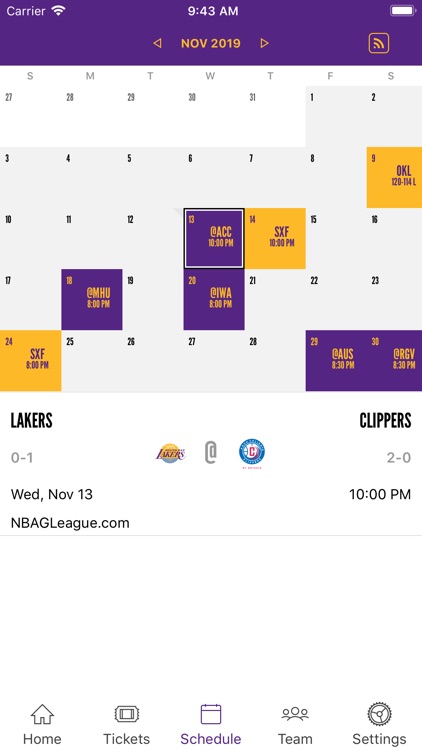
Task: Tap the NOV 2019 month title
Action: point(211,44)
